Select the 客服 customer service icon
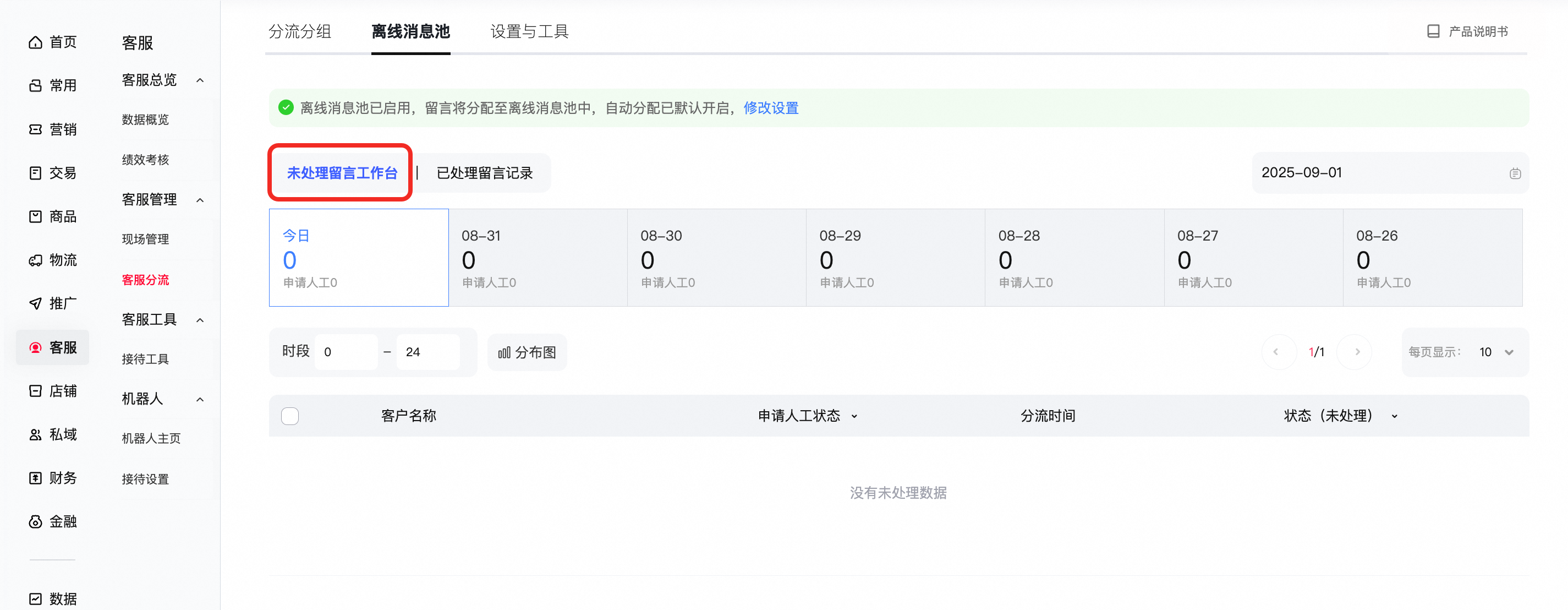 point(36,347)
